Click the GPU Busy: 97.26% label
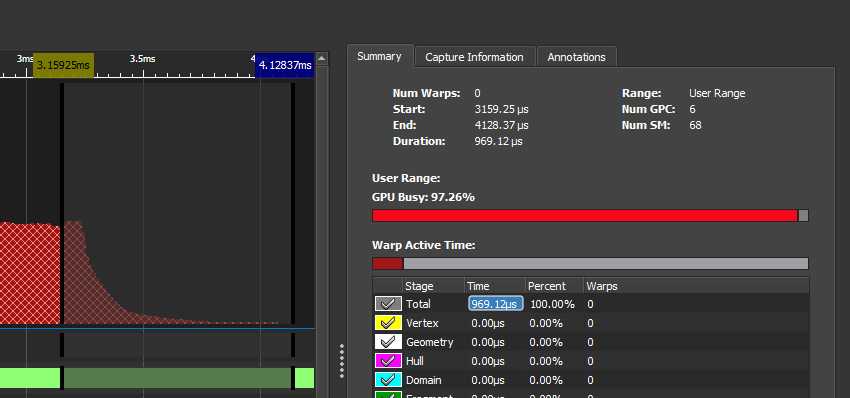 pyautogui.click(x=423, y=197)
